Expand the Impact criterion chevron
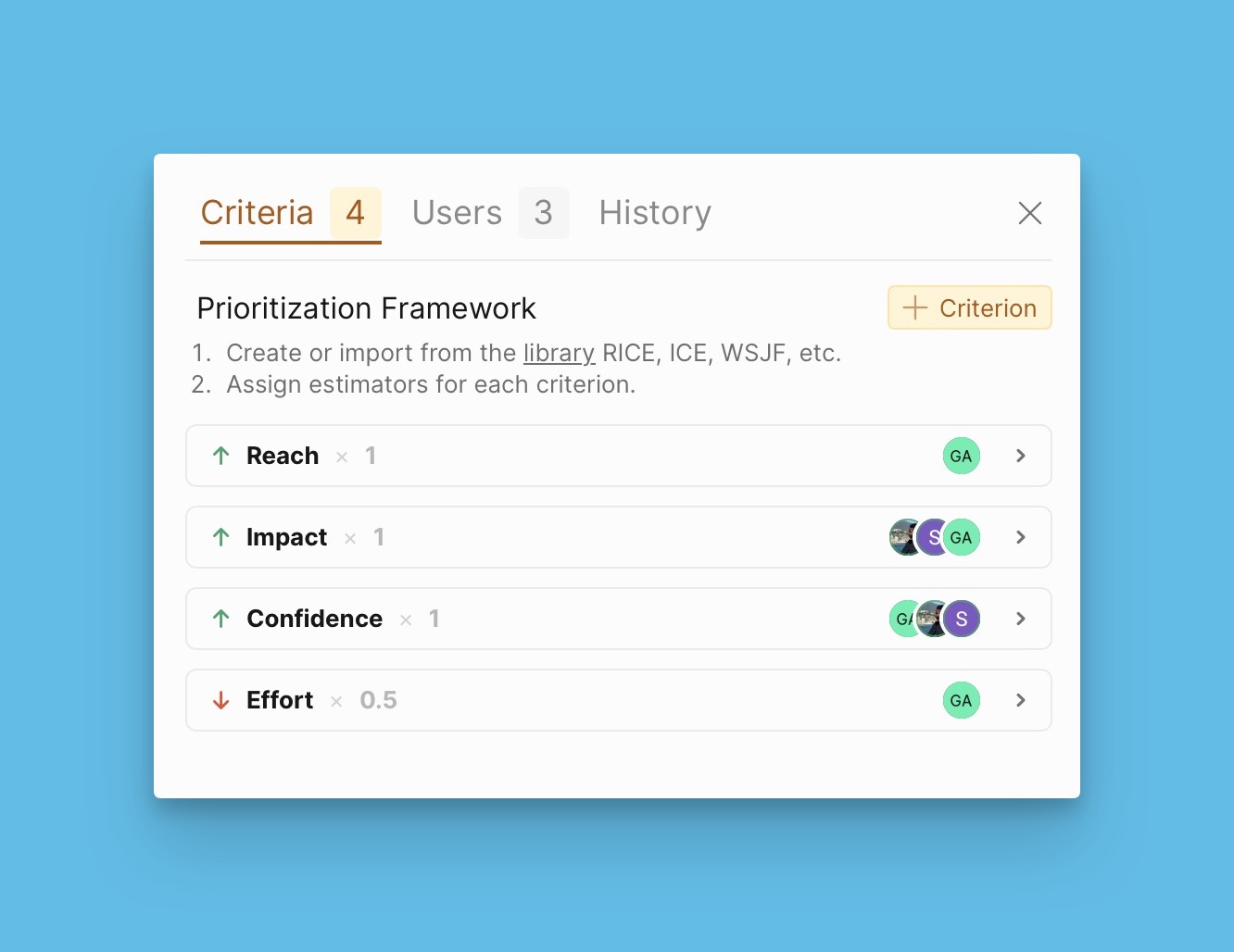Image resolution: width=1234 pixels, height=952 pixels. tap(1020, 537)
